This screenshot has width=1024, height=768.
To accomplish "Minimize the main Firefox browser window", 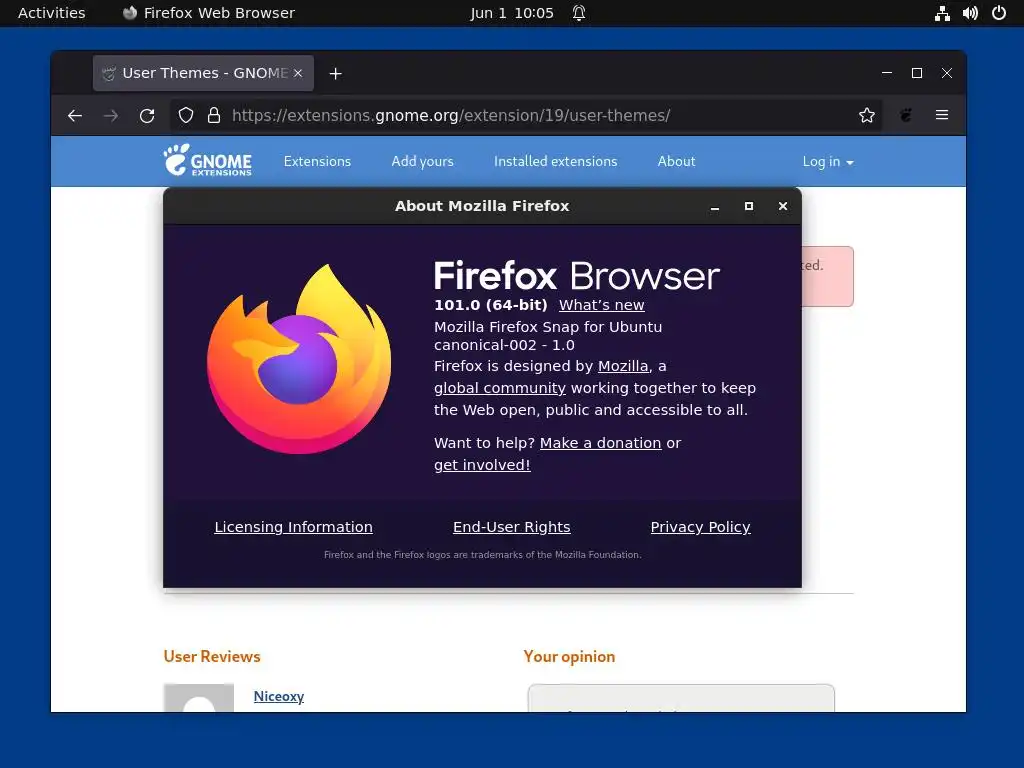I will [x=887, y=73].
